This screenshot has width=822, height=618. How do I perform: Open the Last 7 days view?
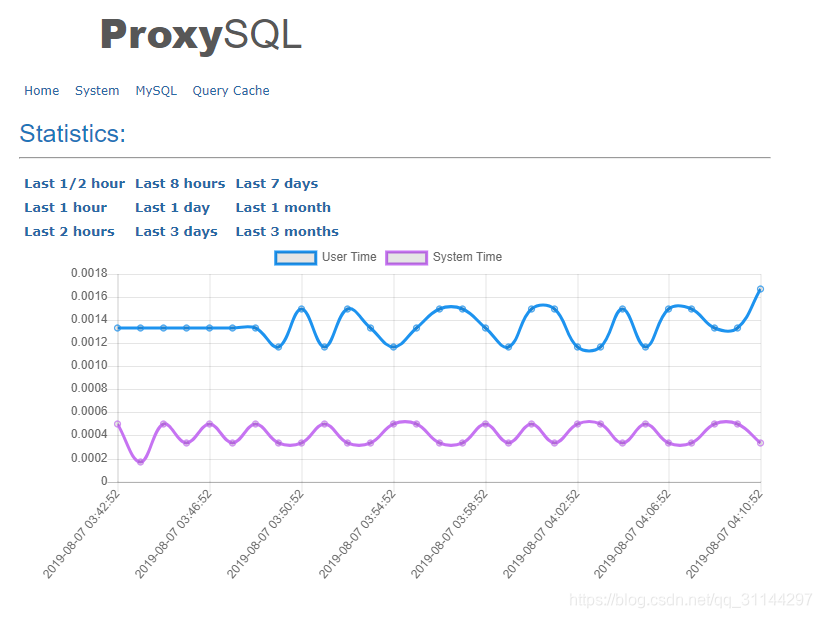(x=277, y=183)
